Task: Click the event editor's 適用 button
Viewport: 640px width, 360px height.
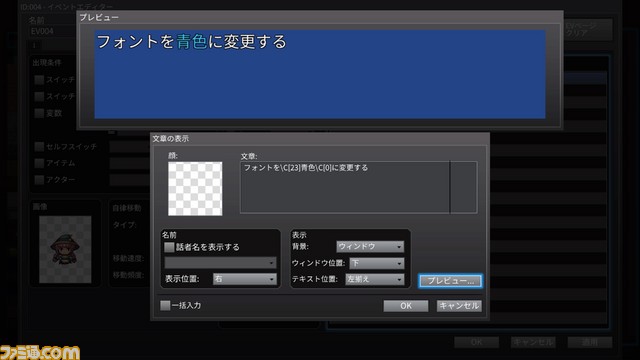Action: (589, 342)
